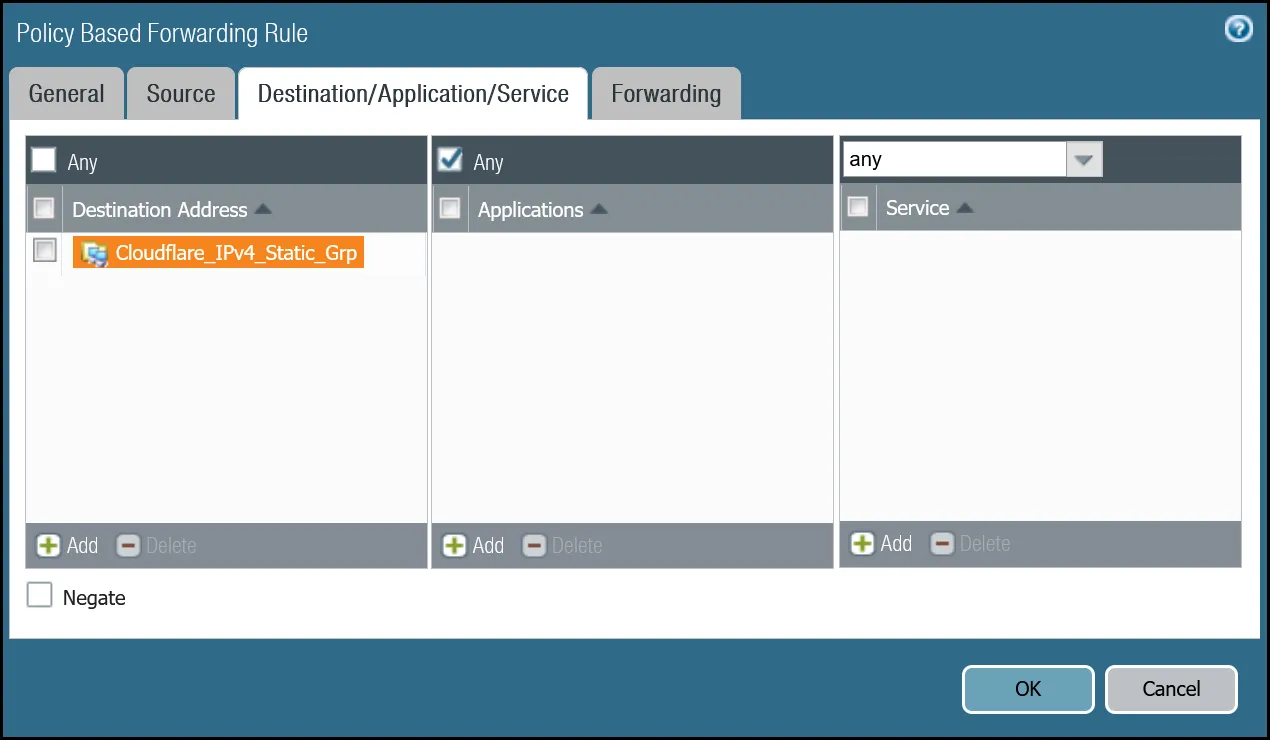Viewport: 1270px width, 740px height.
Task: Sort by Destination Address column header
Action: [160, 210]
